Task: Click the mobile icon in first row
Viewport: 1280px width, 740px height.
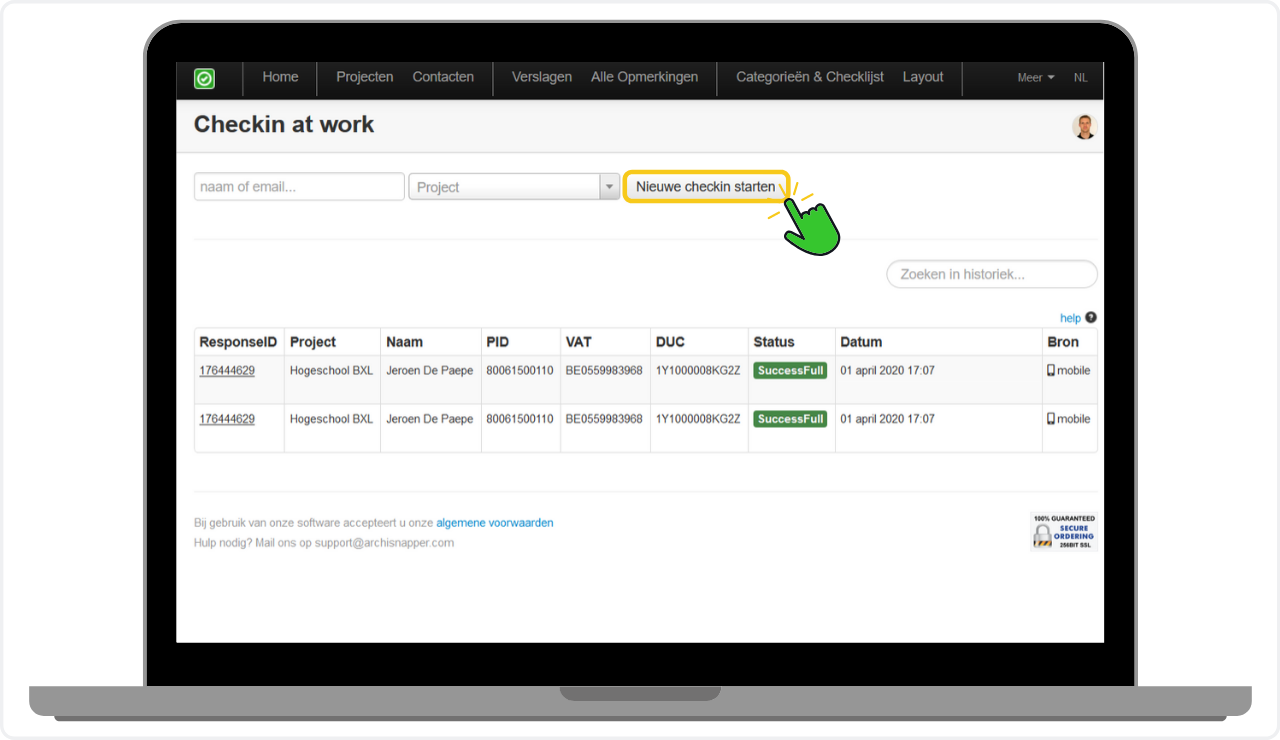Action: (1051, 371)
